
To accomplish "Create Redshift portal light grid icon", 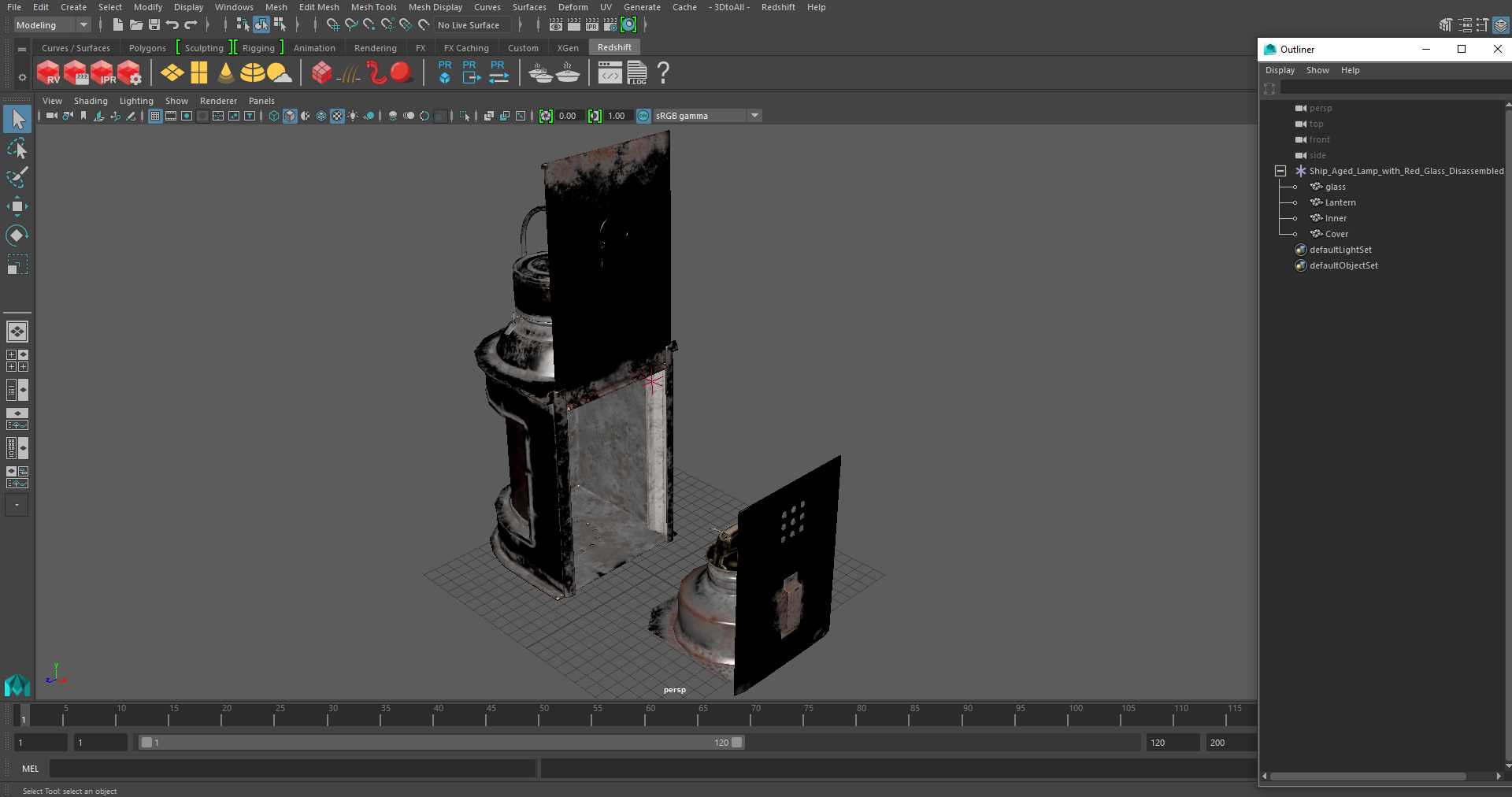I will (199, 73).
